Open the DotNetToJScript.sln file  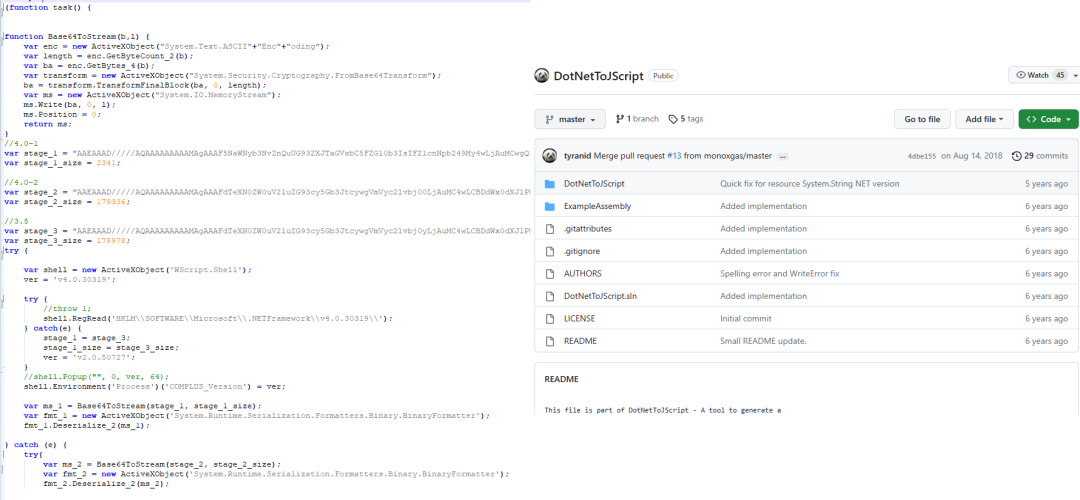[x=600, y=296]
